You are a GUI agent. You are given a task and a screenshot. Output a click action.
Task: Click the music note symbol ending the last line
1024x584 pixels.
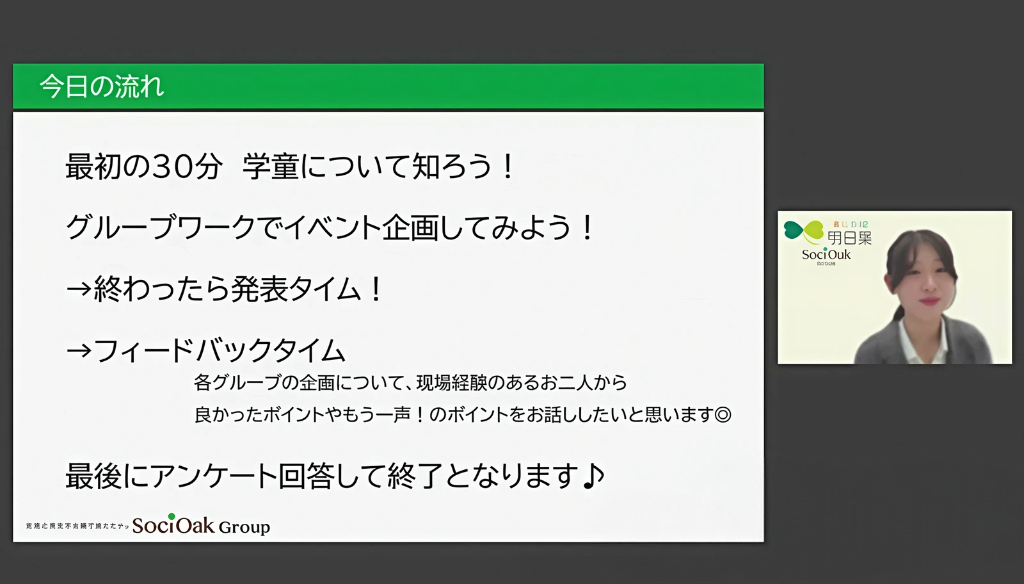593,475
